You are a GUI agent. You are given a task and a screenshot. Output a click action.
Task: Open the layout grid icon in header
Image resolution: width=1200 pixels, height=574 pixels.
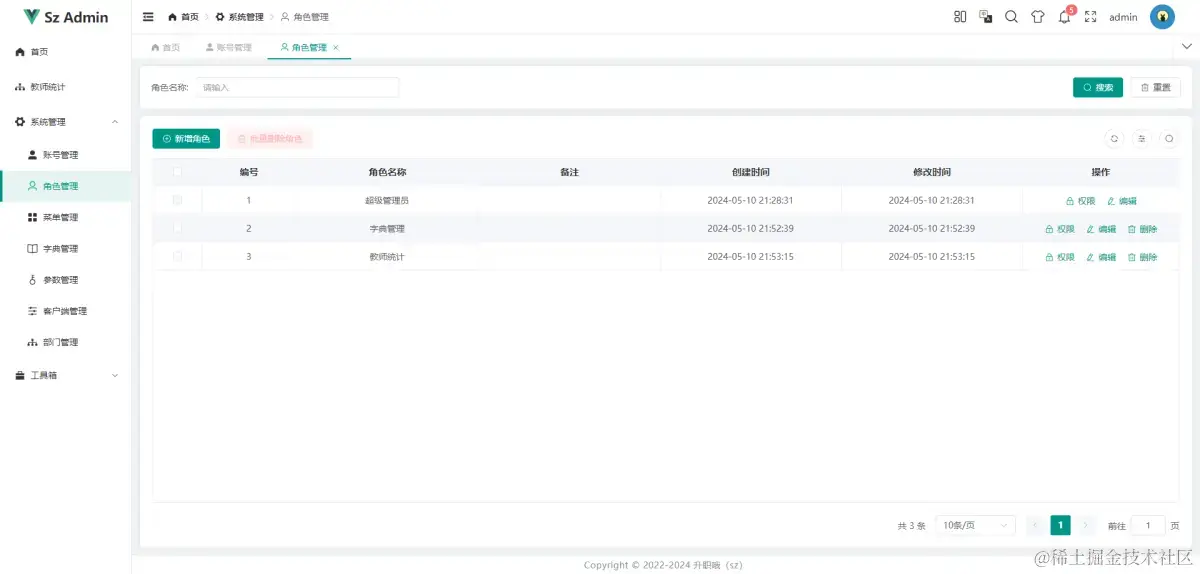(x=960, y=17)
